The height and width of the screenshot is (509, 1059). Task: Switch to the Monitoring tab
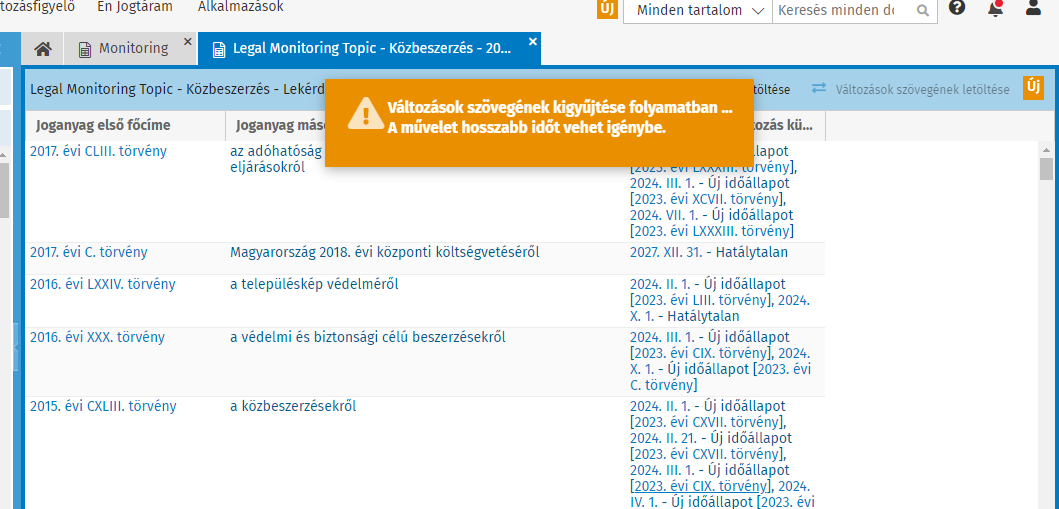(x=133, y=49)
